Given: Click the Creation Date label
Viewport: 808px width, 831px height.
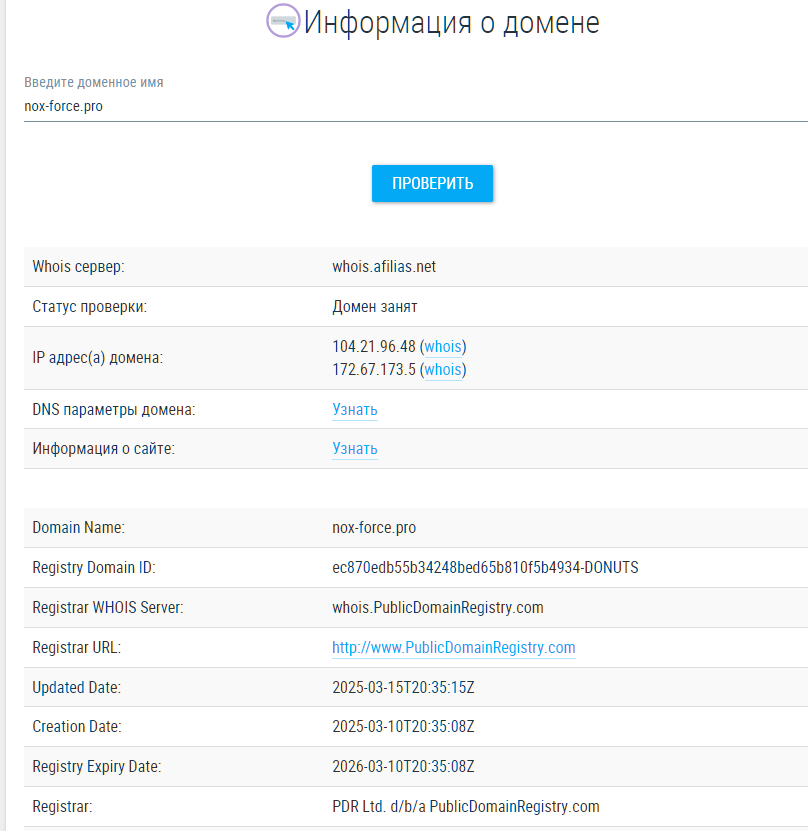Looking at the screenshot, I should pos(77,727).
